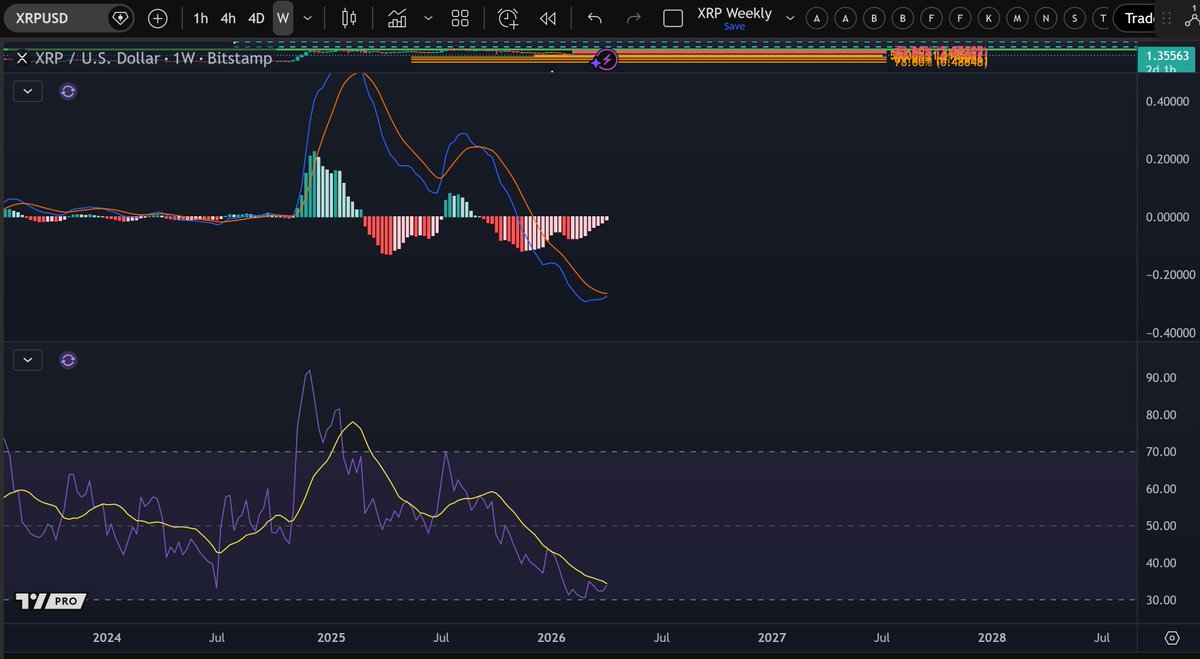This screenshot has height=659, width=1200.
Task: Toggle the purple sync icon in the MACD pane
Action: pyautogui.click(x=68, y=91)
